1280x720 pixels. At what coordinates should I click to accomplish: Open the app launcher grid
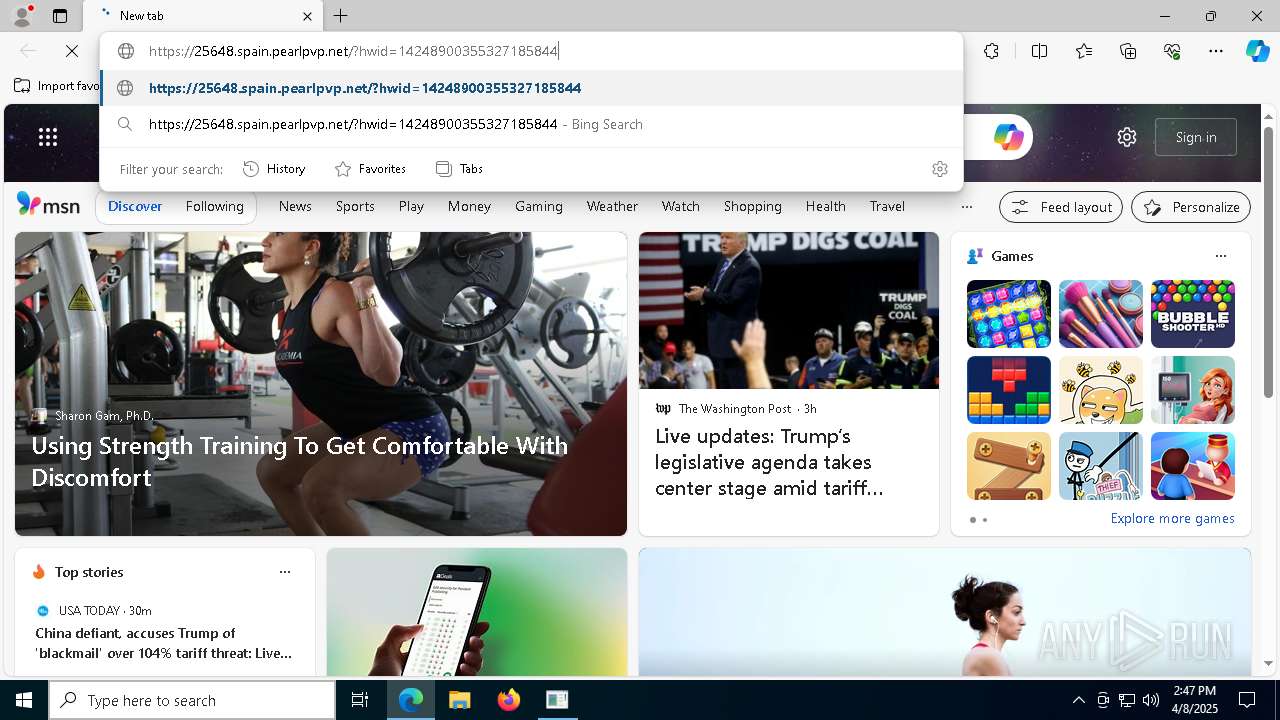pos(48,137)
